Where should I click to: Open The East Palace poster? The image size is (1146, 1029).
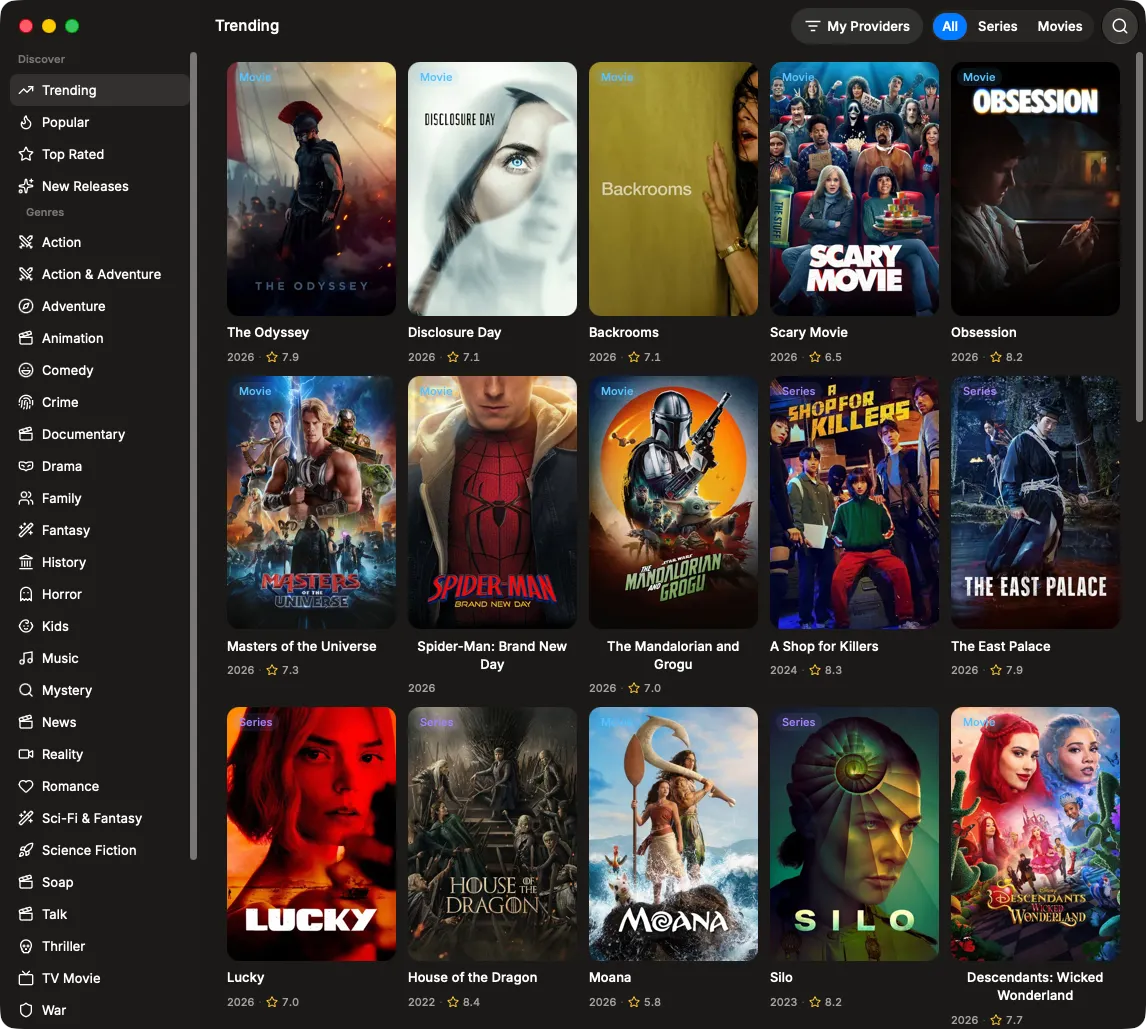[x=1035, y=502]
